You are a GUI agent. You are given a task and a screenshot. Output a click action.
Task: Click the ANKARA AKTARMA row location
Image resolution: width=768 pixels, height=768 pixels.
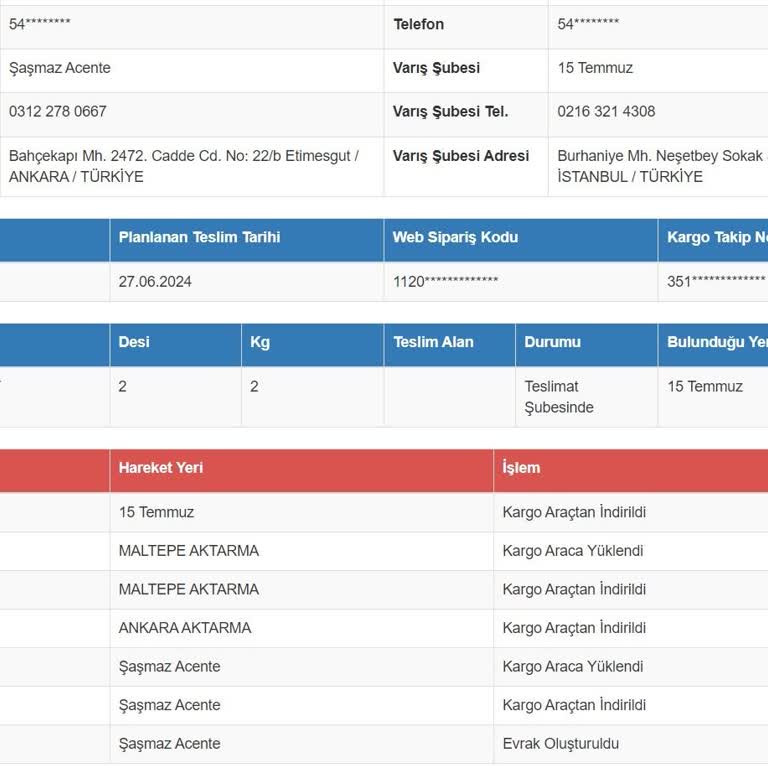[x=185, y=628]
